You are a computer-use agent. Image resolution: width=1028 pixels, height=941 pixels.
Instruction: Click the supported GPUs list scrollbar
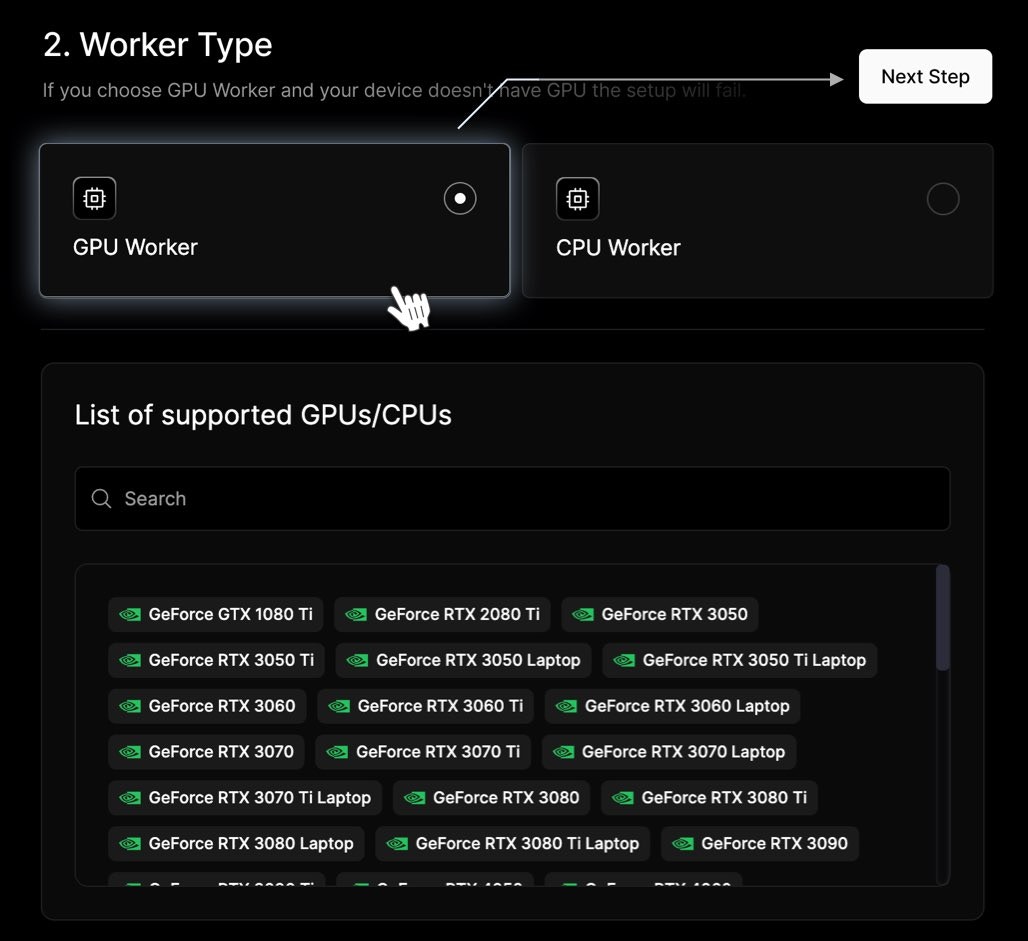point(943,617)
